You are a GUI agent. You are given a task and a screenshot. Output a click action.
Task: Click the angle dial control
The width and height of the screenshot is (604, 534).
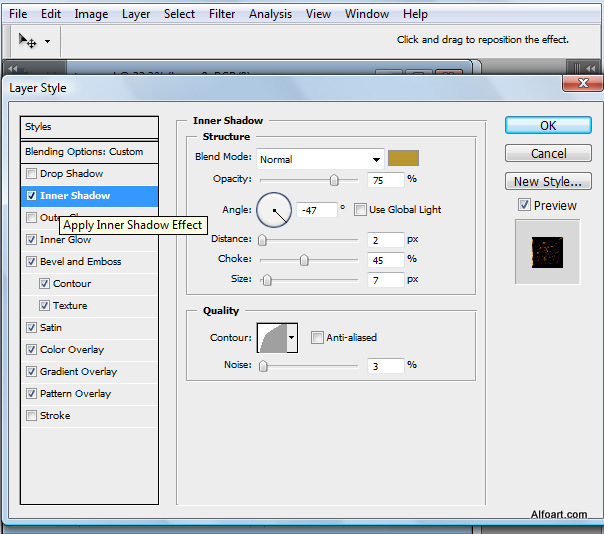pos(273,209)
